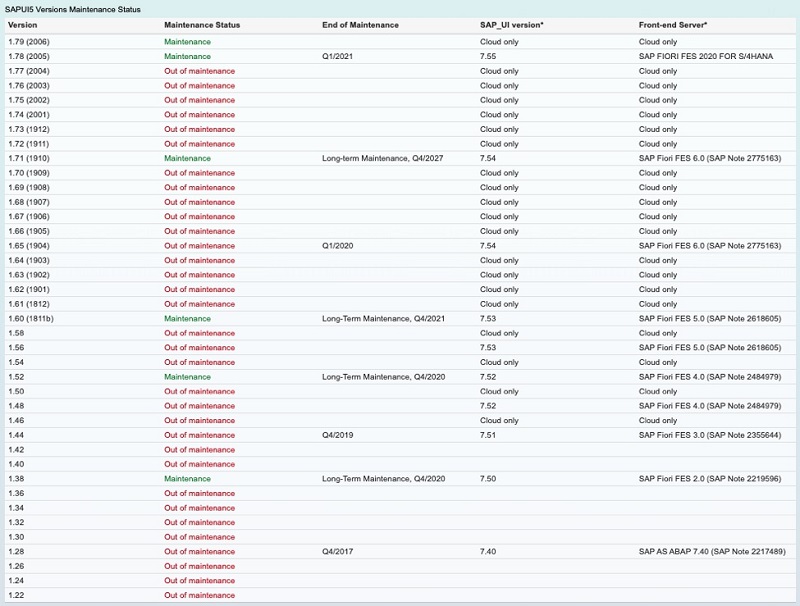Click Q4/2019 end of maintenance cell
Viewport: 800px width, 606px height.
click(x=337, y=435)
